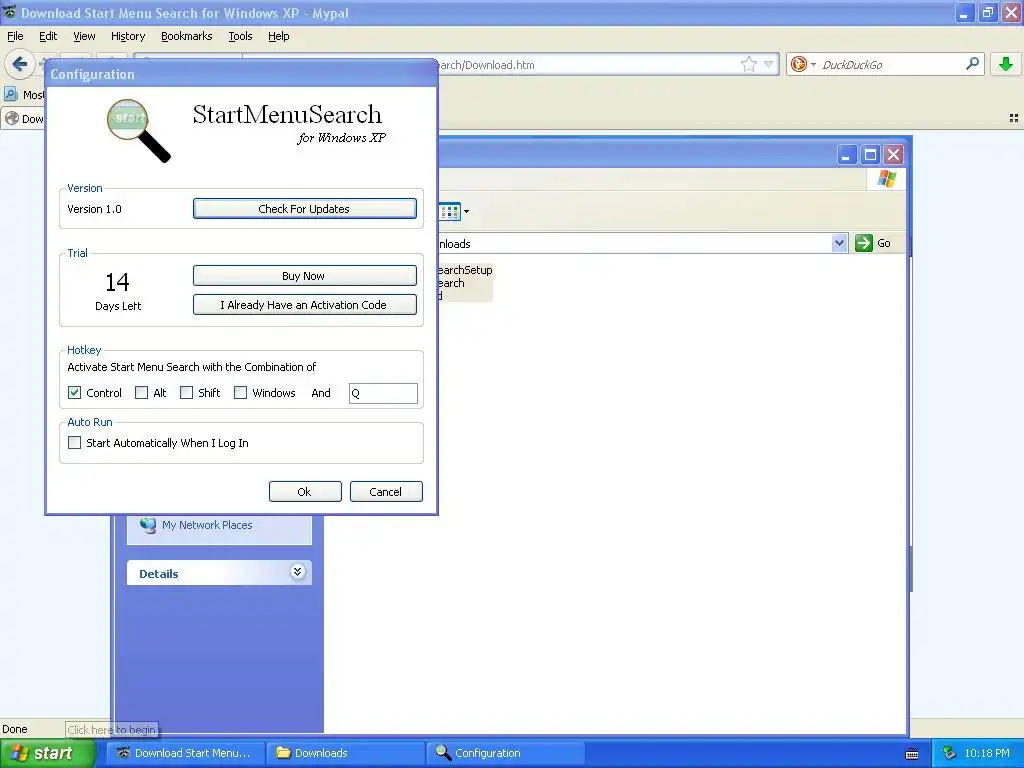Viewport: 1024px width, 768px height.
Task: Click the Buy Now button
Action: click(304, 276)
